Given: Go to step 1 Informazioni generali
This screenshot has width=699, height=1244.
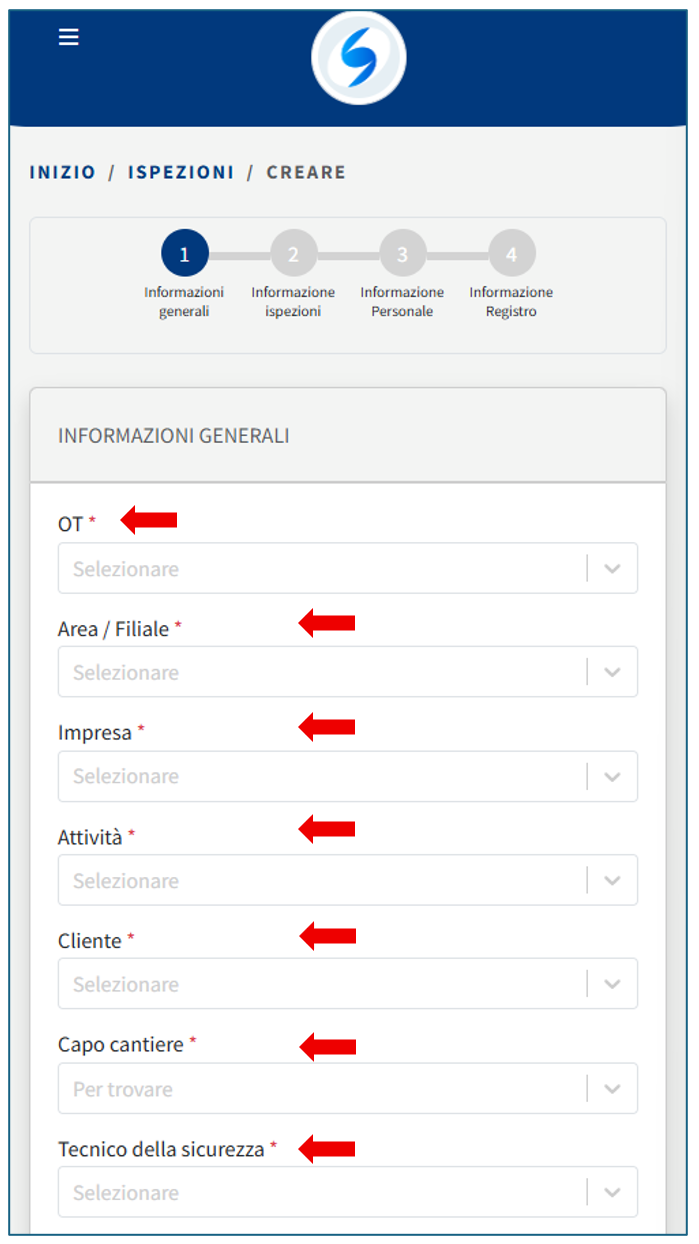Looking at the screenshot, I should coord(184,254).
